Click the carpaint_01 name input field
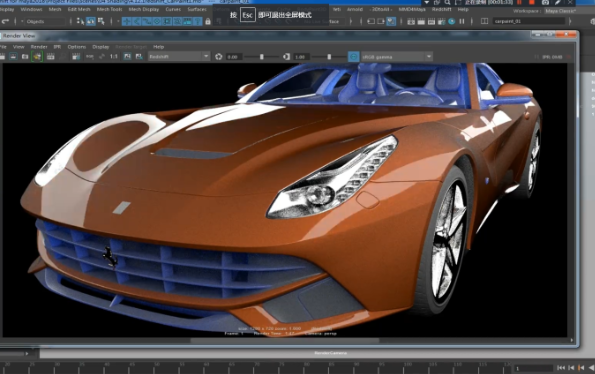Screen dimensions: 595x374 coord(529,22)
